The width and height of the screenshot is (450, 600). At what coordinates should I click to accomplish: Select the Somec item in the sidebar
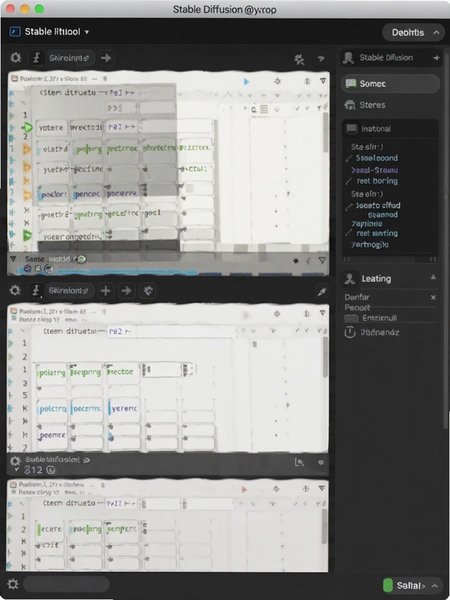click(x=390, y=83)
